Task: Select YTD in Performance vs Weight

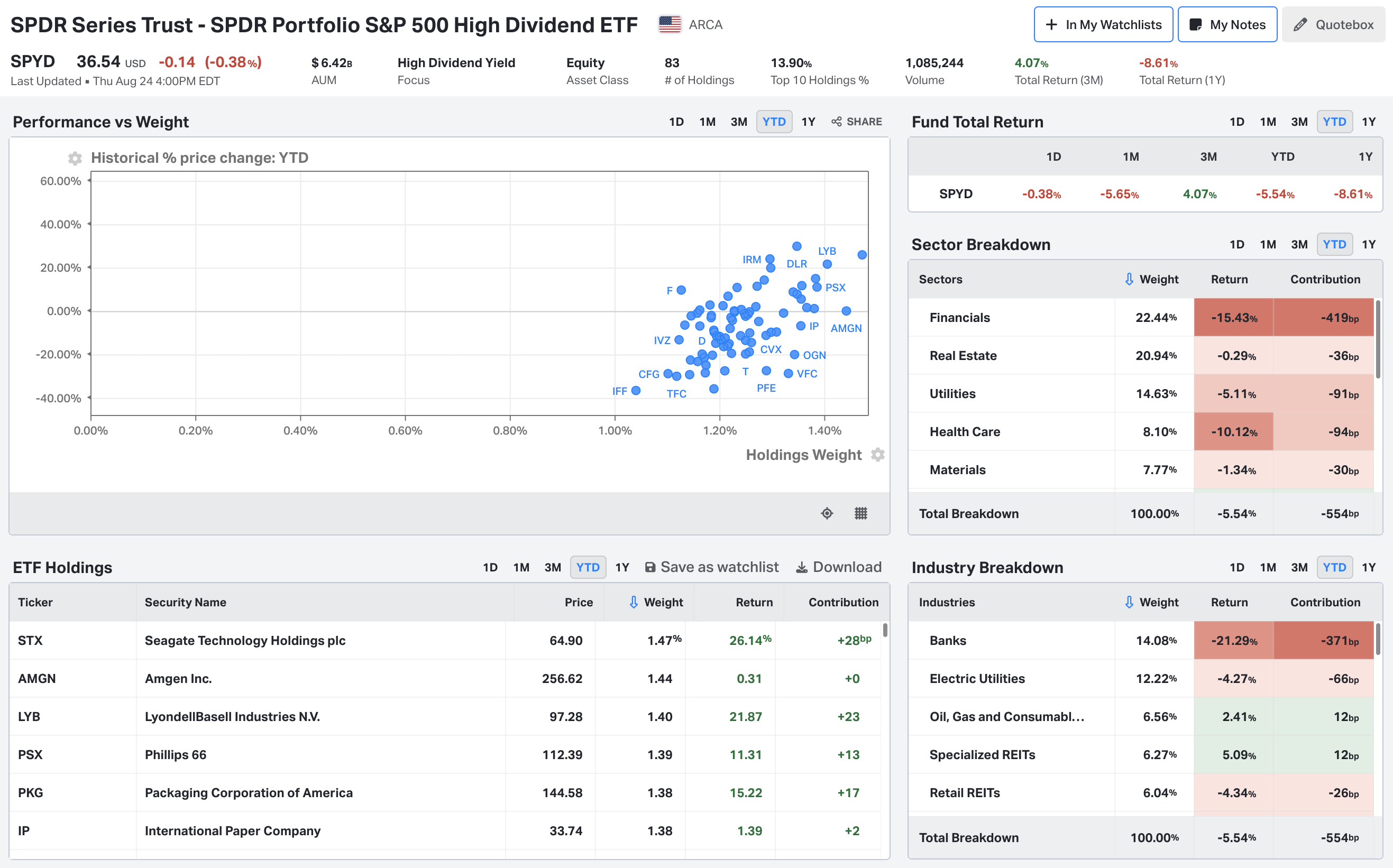Action: [x=774, y=122]
